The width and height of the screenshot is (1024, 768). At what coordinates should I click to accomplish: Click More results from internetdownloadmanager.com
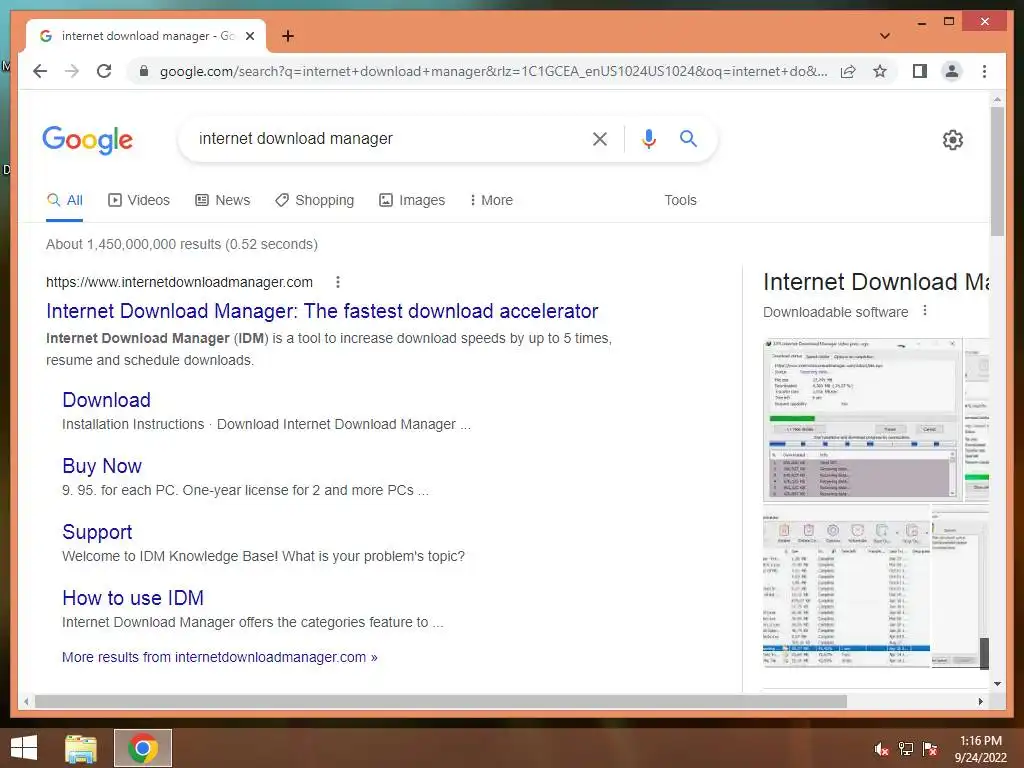pyautogui.click(x=219, y=657)
